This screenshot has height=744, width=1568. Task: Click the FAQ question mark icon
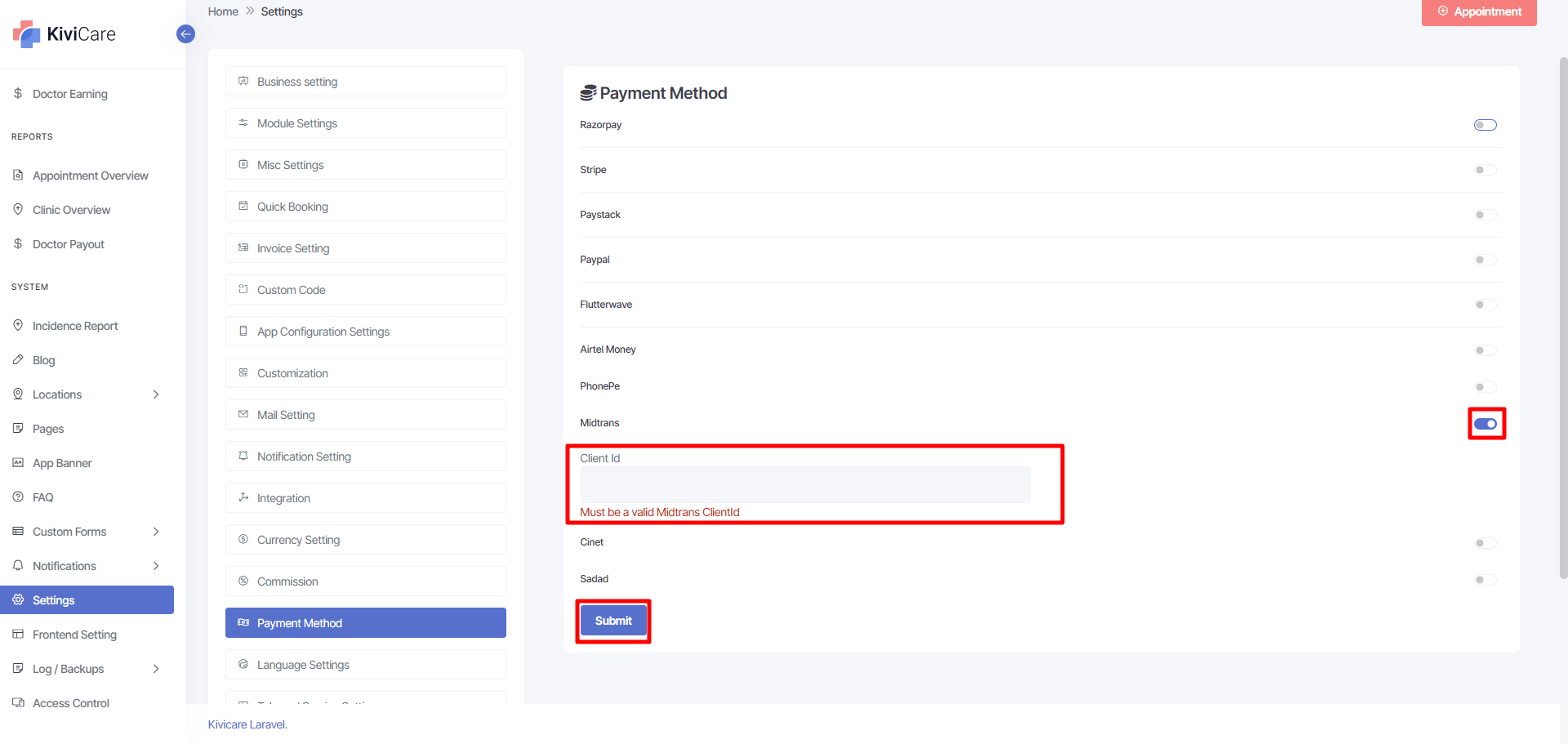[18, 497]
